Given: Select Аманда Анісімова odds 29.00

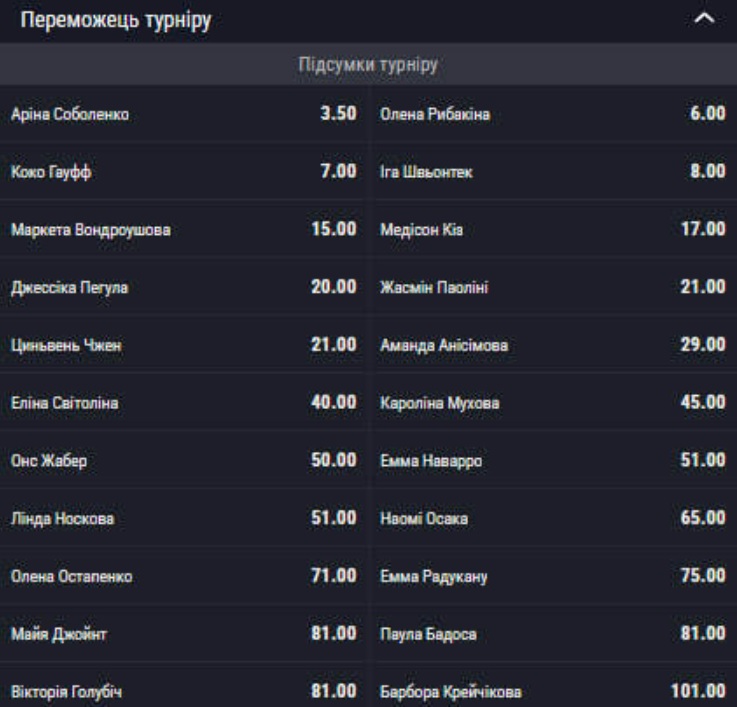Looking at the screenshot, I should [553, 345].
